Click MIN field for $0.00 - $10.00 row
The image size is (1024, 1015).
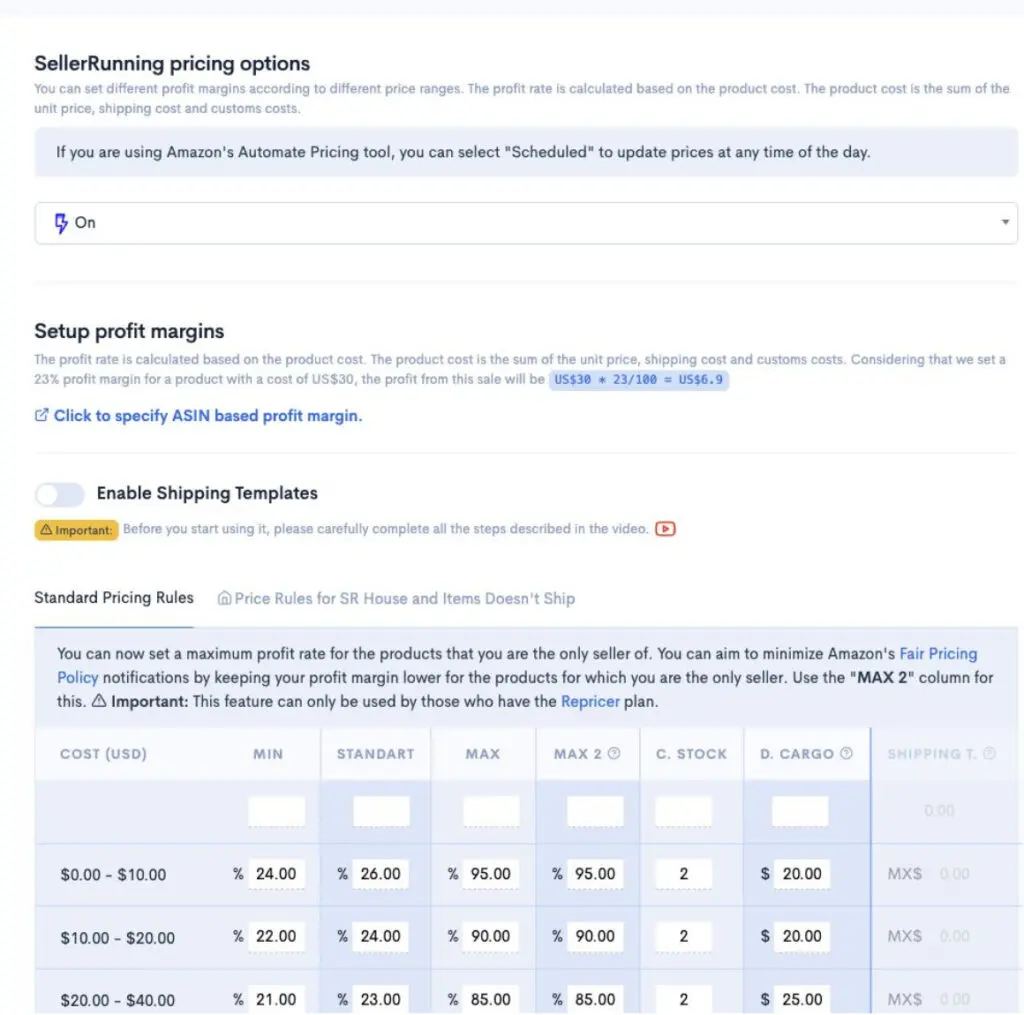(x=276, y=874)
